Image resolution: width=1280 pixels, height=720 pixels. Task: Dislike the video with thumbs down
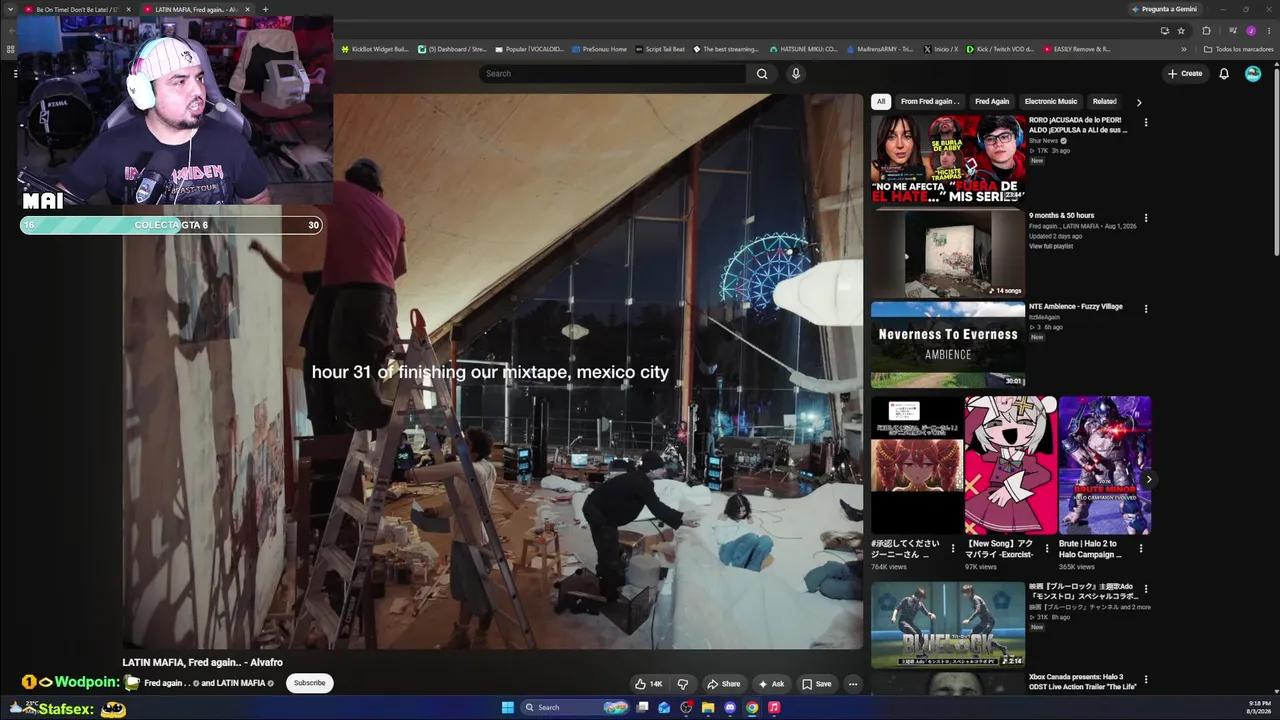[x=683, y=684]
